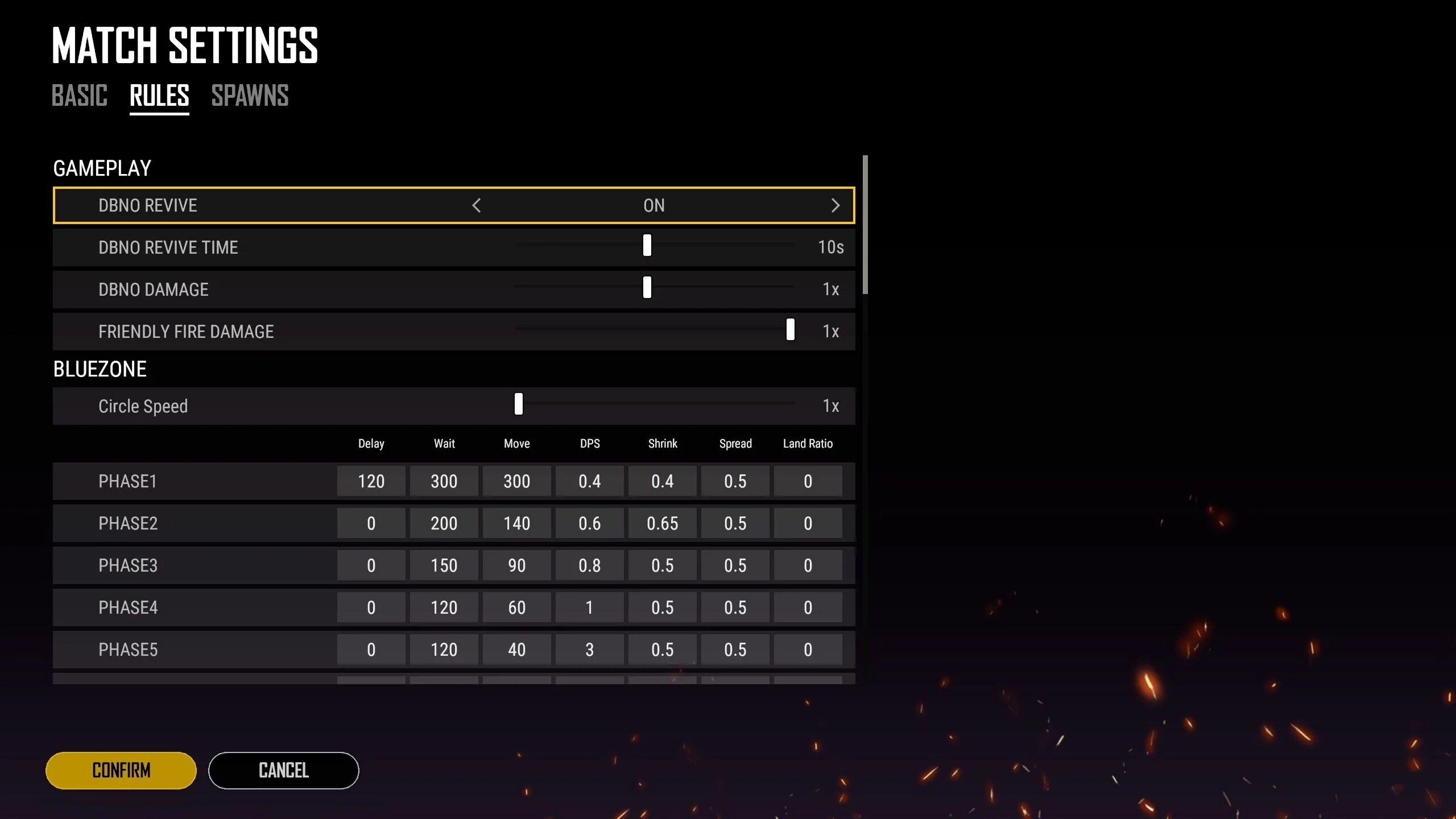This screenshot has width=1456, height=819.
Task: Toggle DBNO REVIVE setting ON
Action: coord(655,205)
